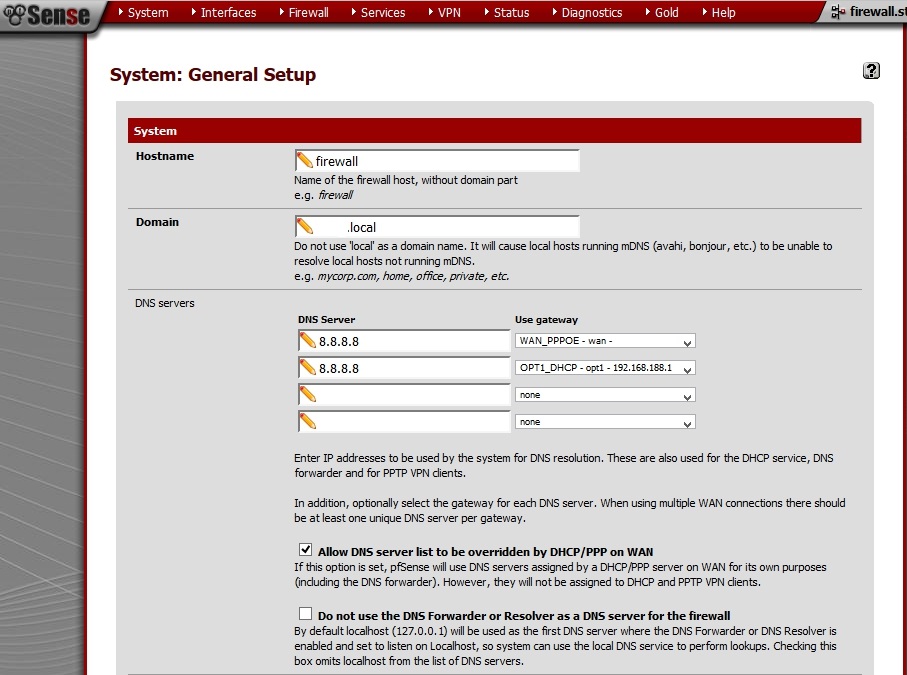This screenshot has height=675, width=907.
Task: Click the help question mark icon
Action: [871, 70]
